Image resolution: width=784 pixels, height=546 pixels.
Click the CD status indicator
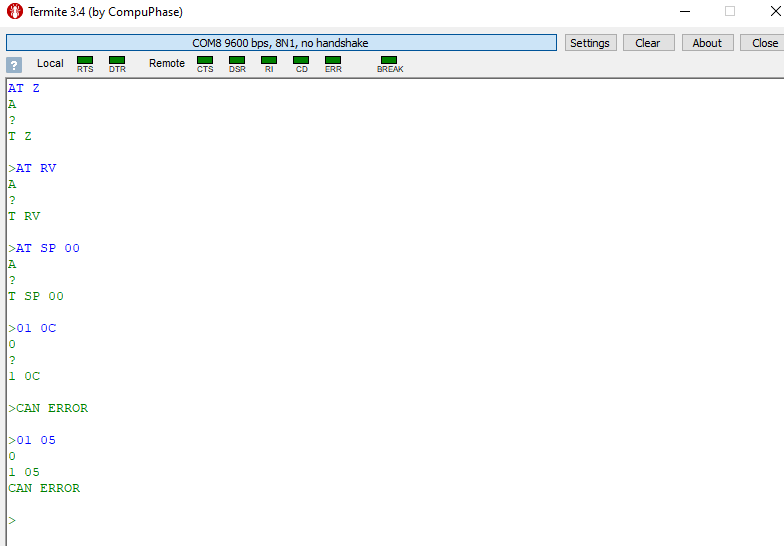pyautogui.click(x=301, y=60)
